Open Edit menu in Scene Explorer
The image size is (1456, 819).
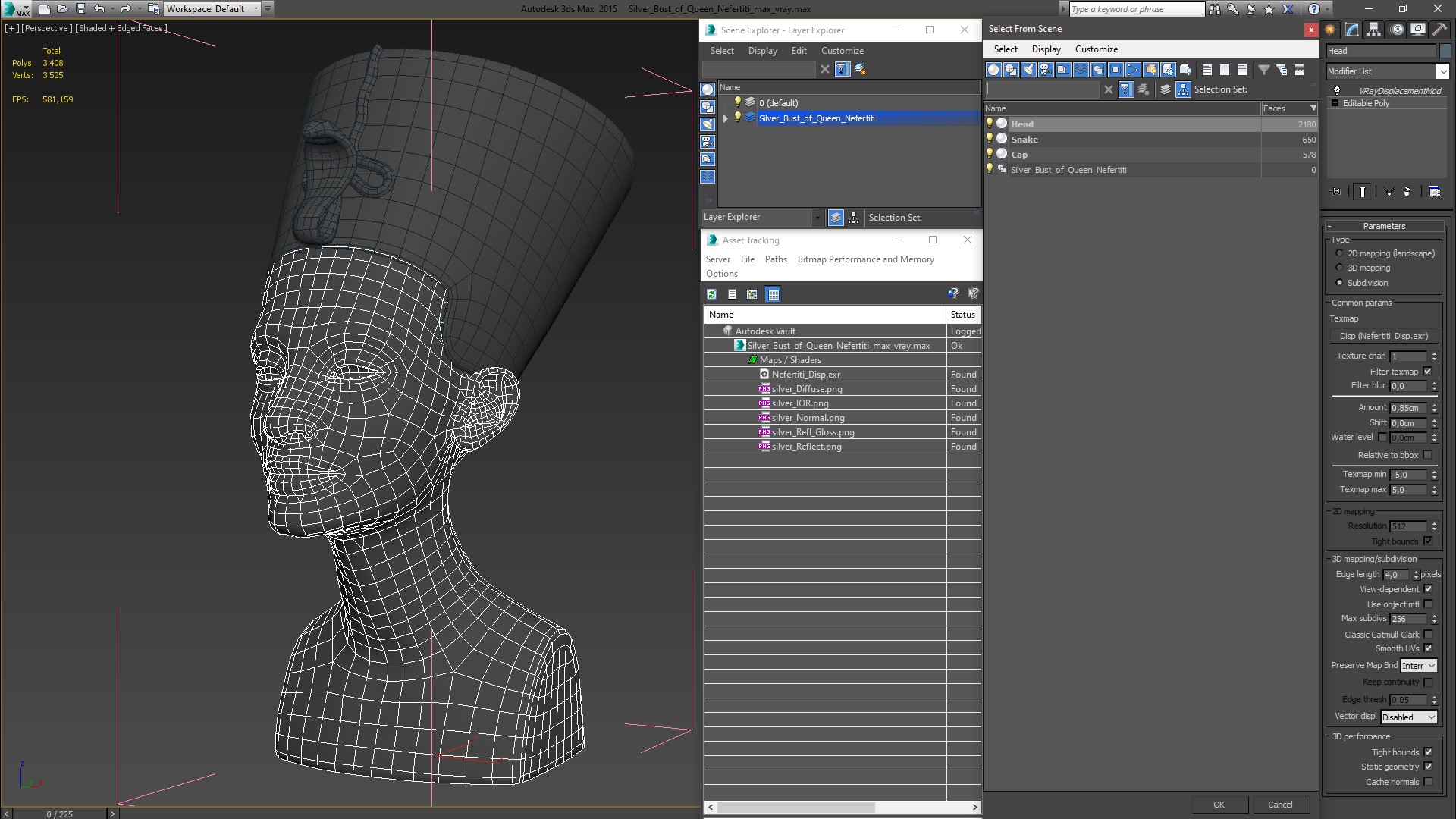click(x=799, y=51)
